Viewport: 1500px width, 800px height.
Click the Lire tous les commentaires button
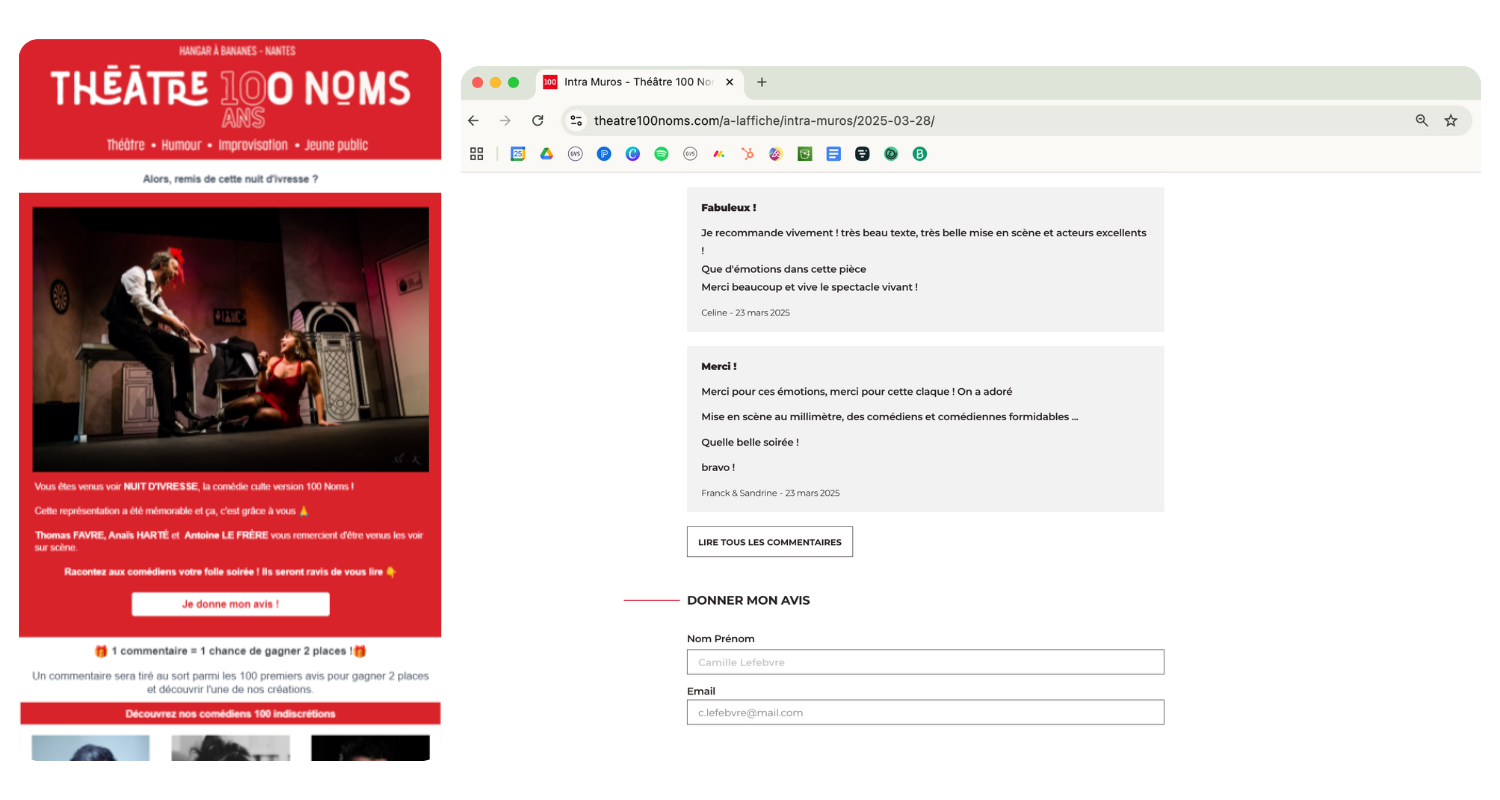tap(769, 542)
